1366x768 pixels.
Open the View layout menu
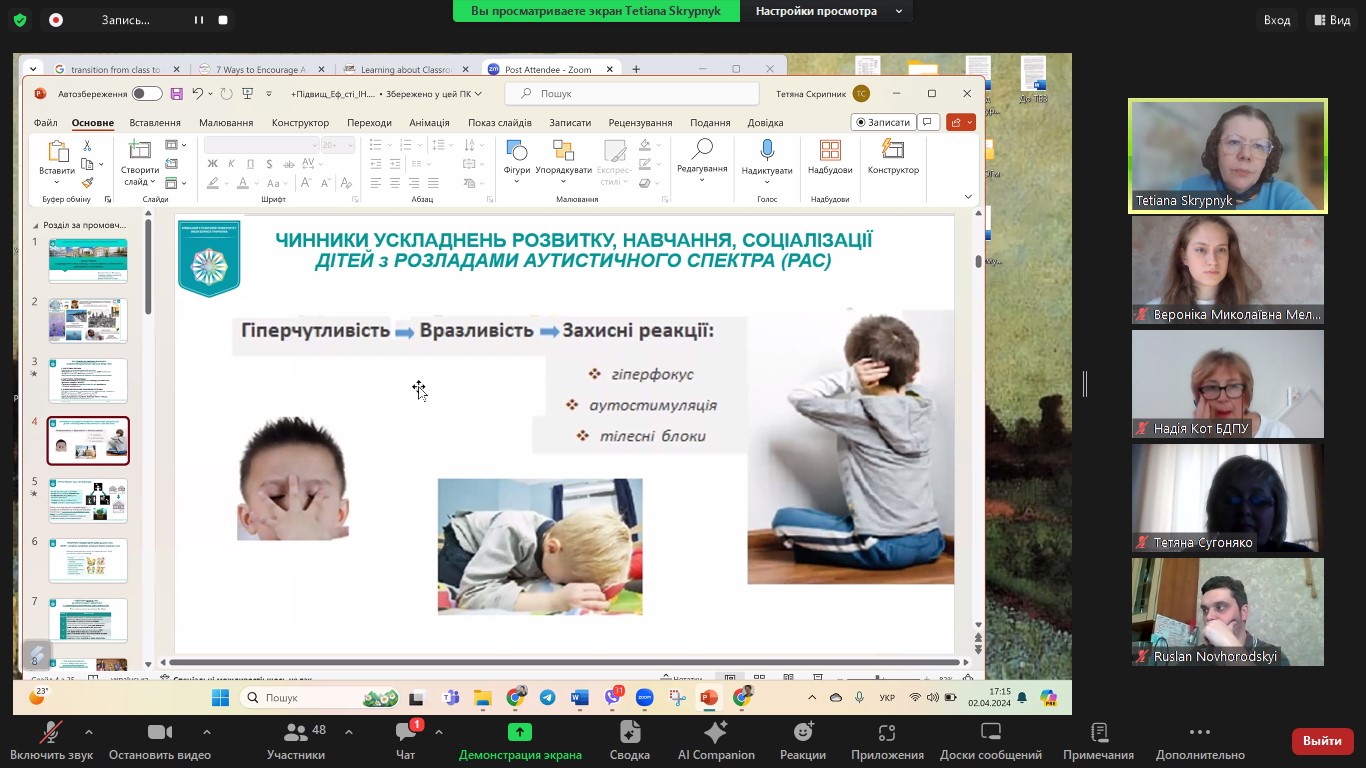point(1332,20)
